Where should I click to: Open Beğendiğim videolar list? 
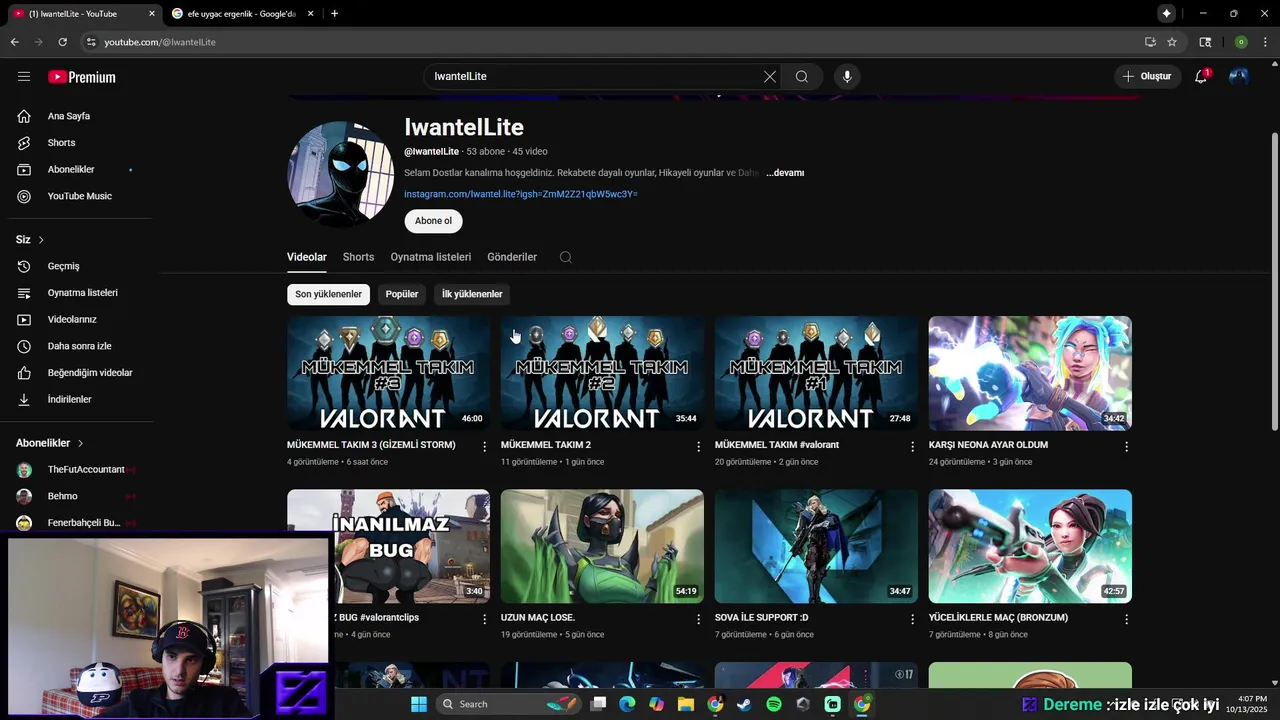point(89,373)
